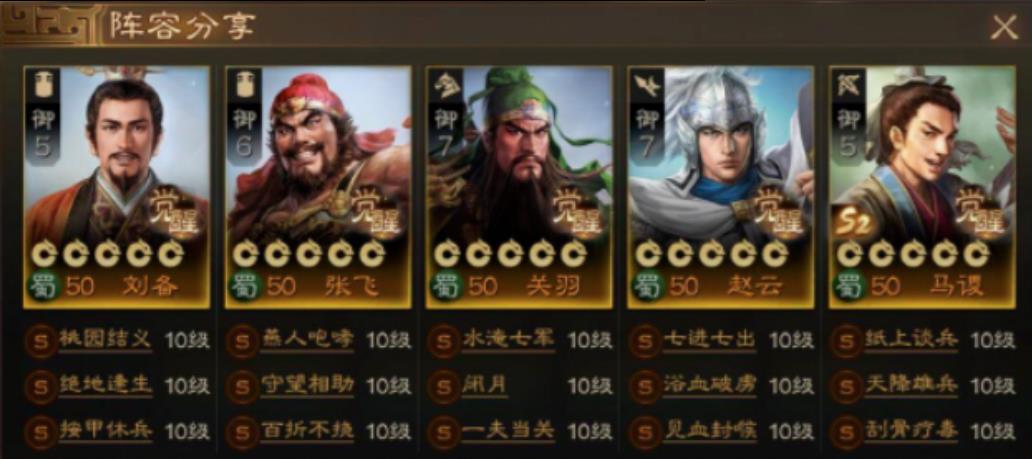View the 赵云 hero card
Viewport: 1032px width, 459px height.
721,187
